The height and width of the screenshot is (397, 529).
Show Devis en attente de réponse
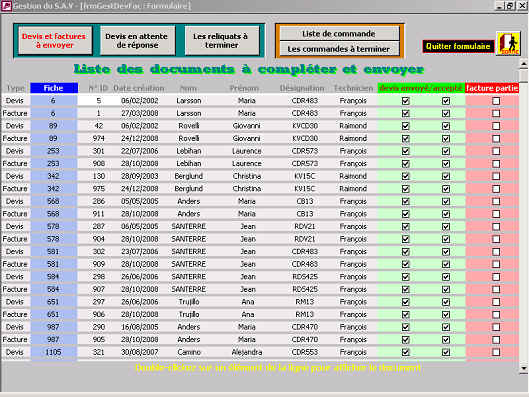(x=137, y=40)
